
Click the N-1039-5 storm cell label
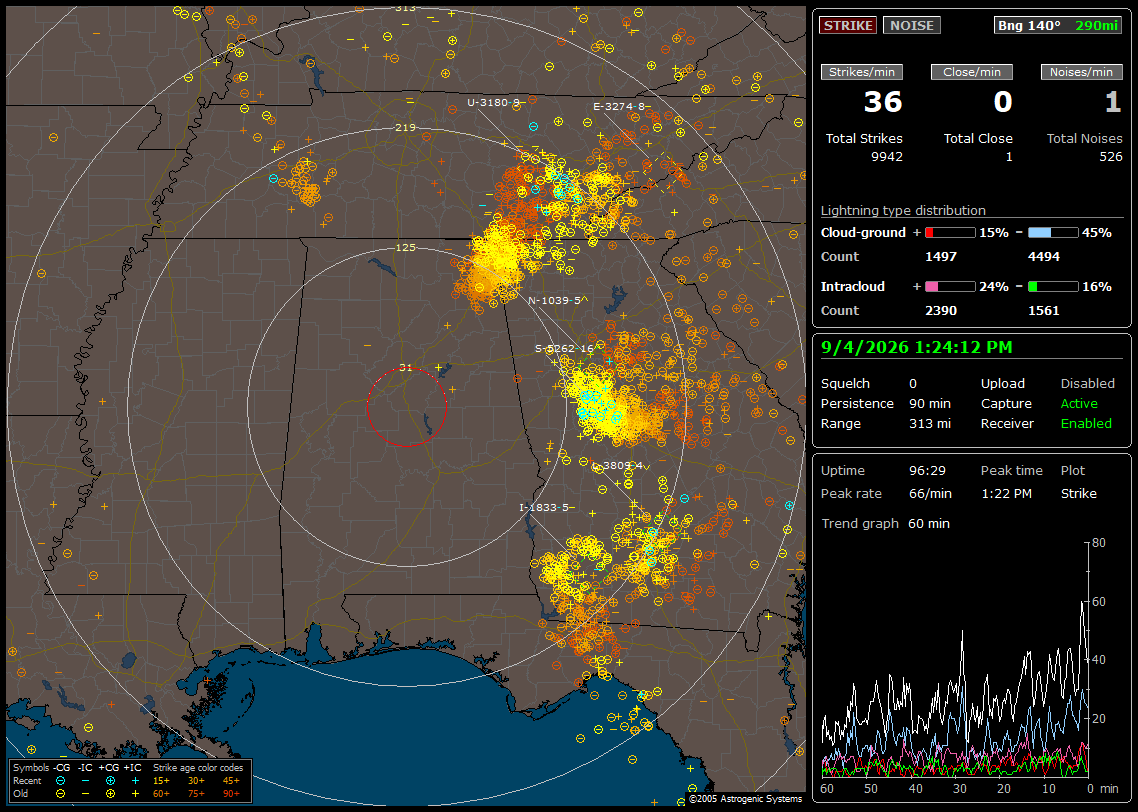click(554, 300)
